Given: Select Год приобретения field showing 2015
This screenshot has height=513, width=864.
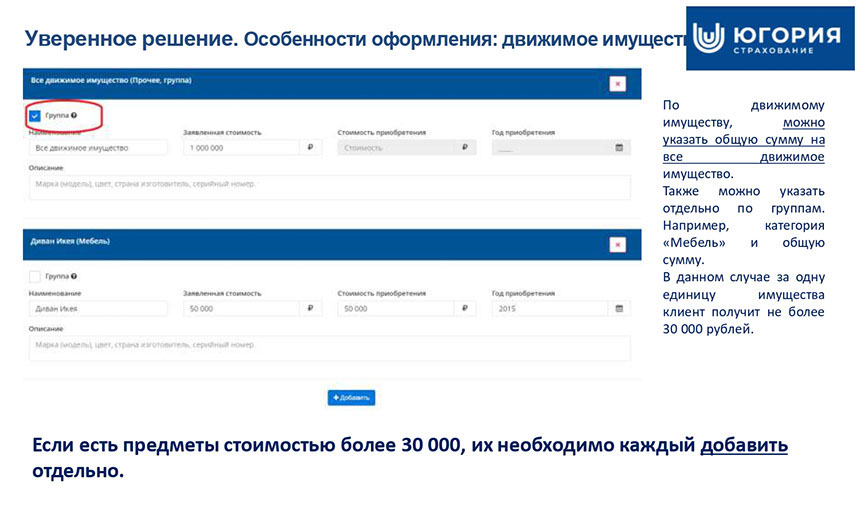Looking at the screenshot, I should [x=550, y=309].
